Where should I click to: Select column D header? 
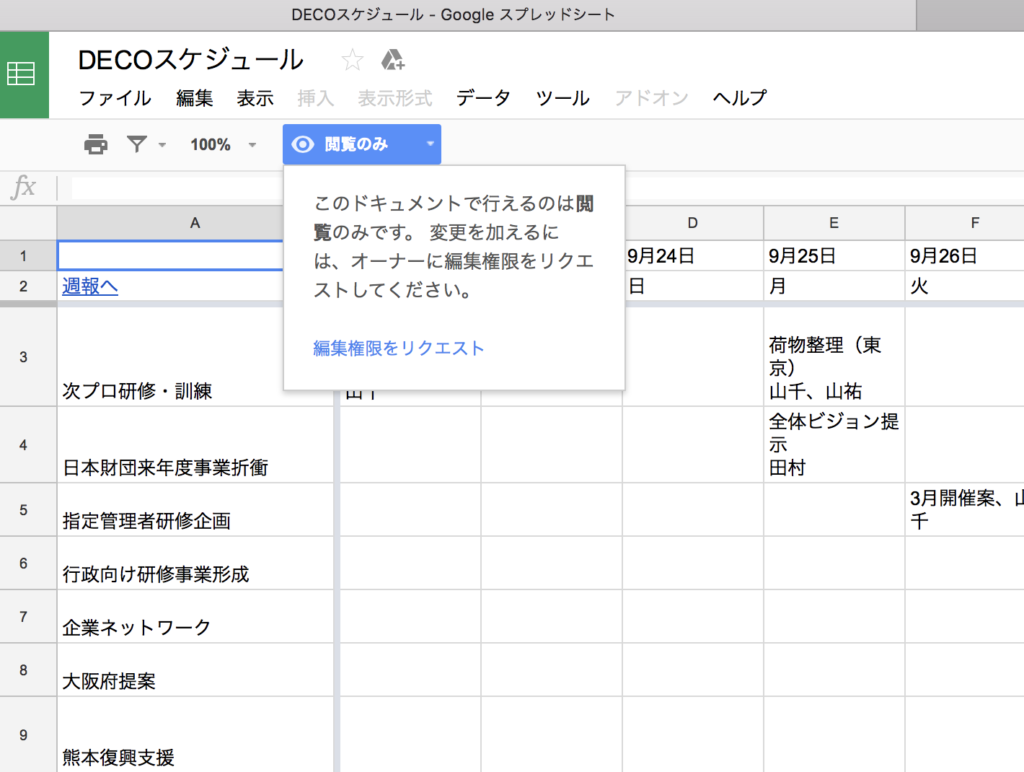[693, 223]
